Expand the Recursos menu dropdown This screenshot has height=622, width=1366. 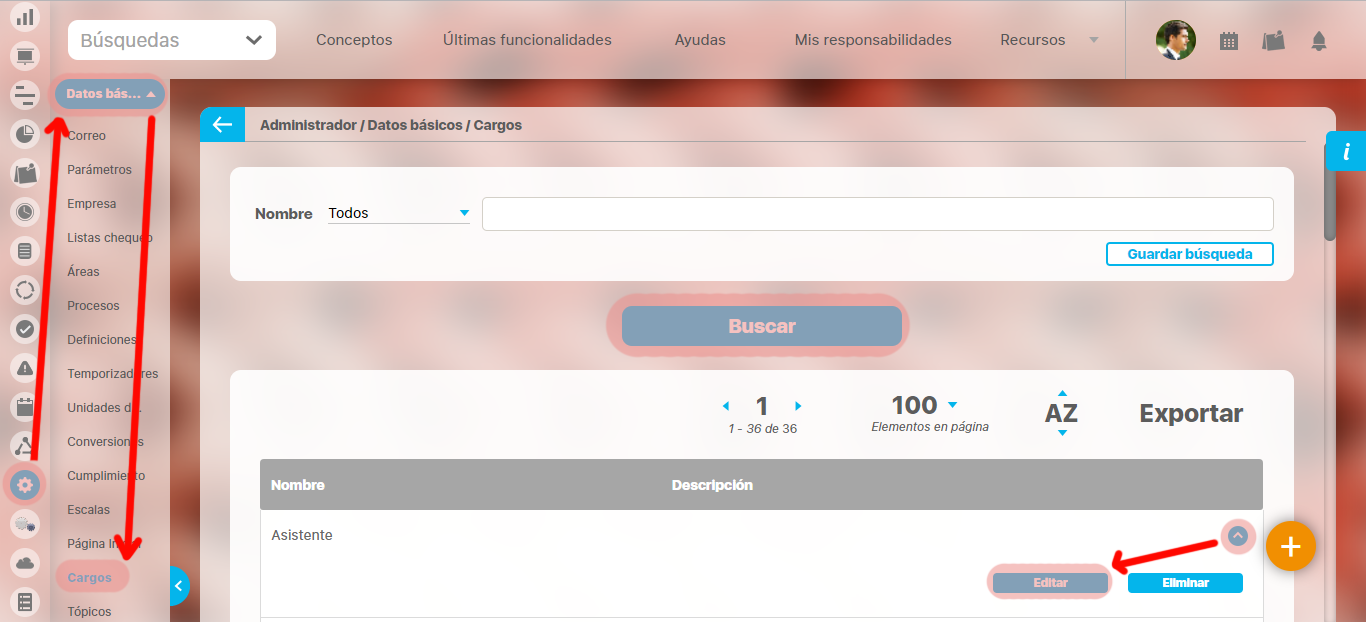click(1048, 40)
